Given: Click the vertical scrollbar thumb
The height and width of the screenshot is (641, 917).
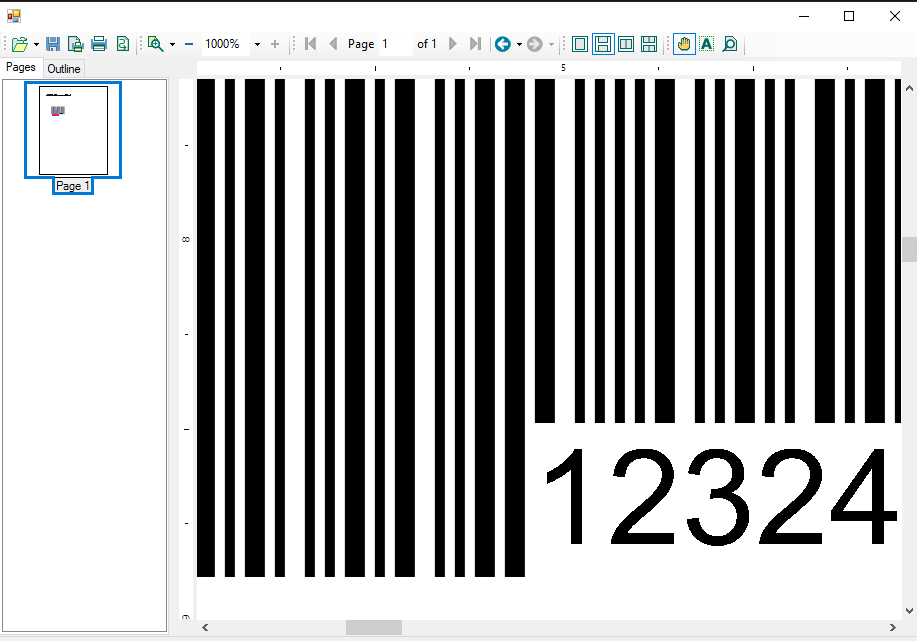Looking at the screenshot, I should click(909, 250).
